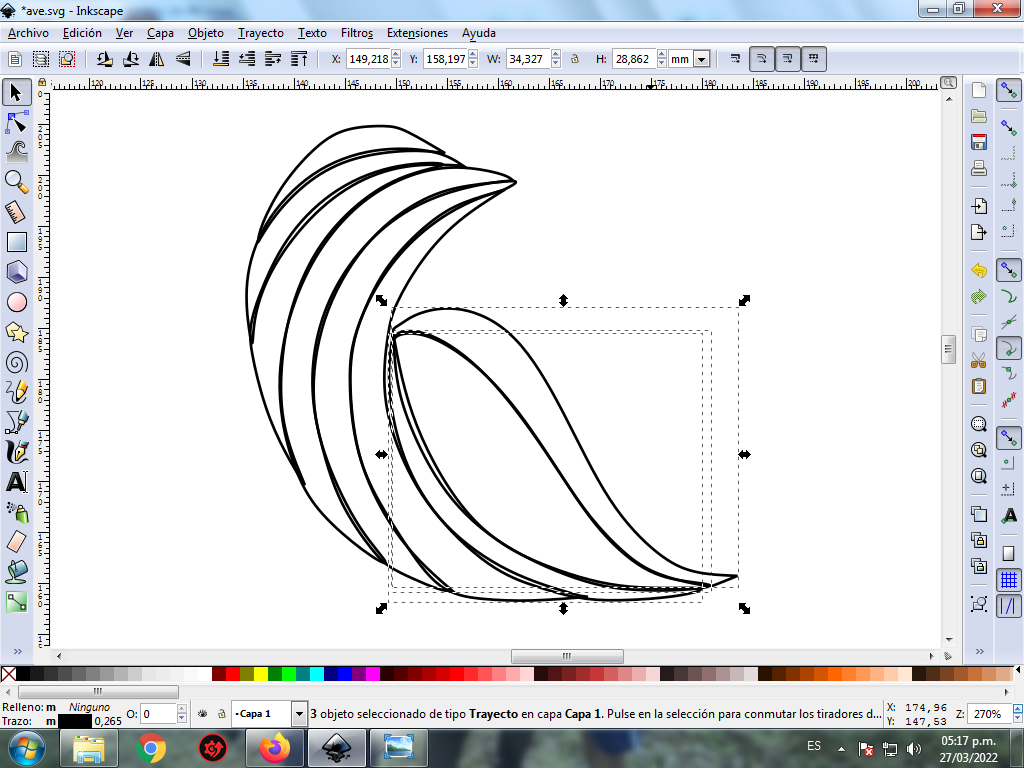Viewport: 1024px width, 768px height.
Task: Open the Trayecto menu
Action: tap(260, 33)
